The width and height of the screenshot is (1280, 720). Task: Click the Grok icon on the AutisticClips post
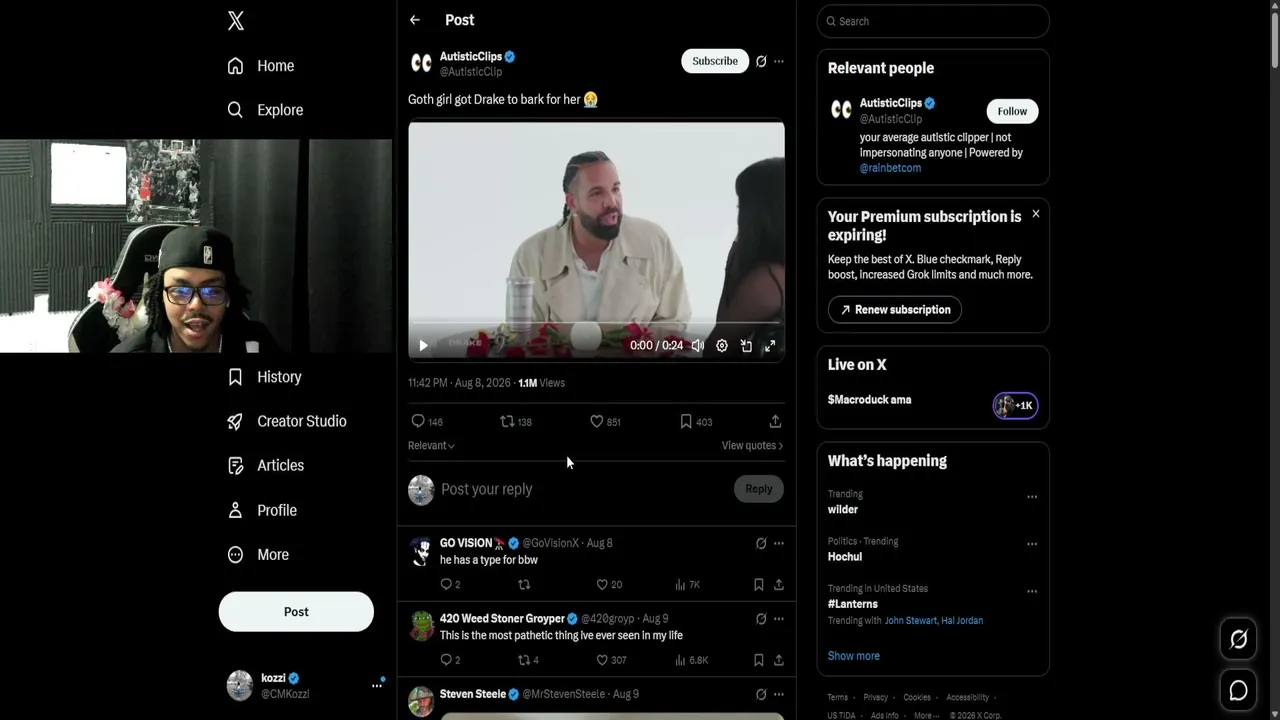(x=761, y=61)
